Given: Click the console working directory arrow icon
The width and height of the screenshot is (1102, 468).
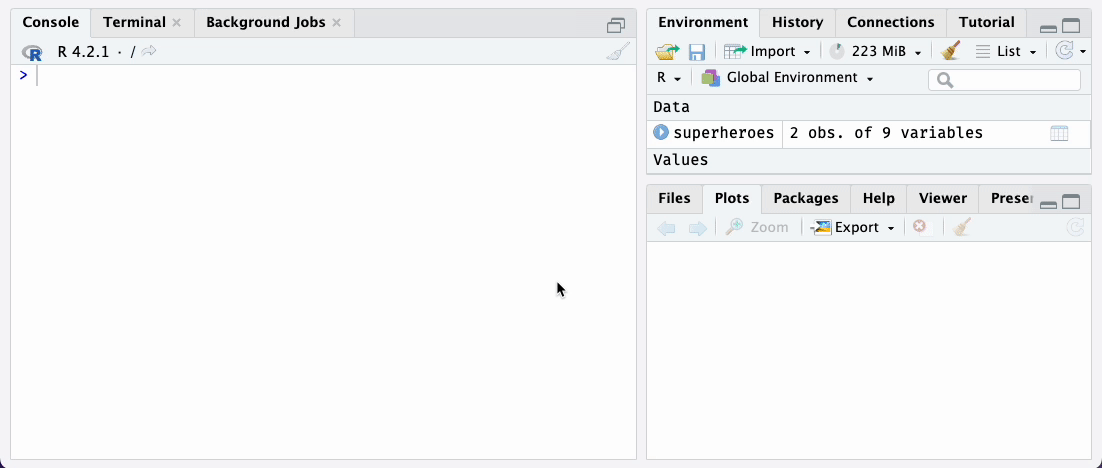Looking at the screenshot, I should point(149,52).
